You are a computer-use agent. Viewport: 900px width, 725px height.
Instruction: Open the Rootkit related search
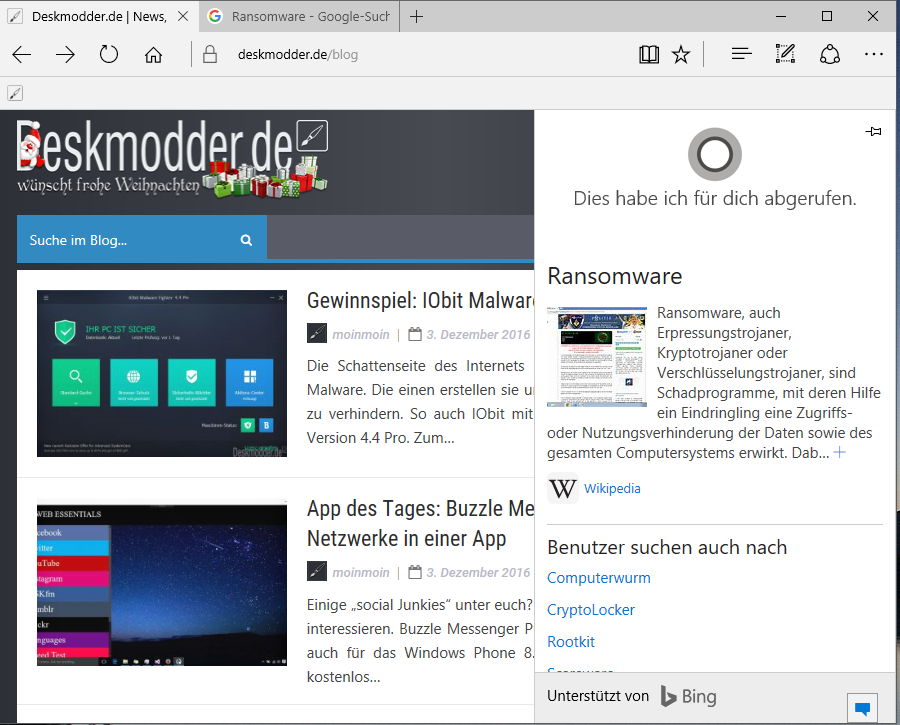[x=571, y=642]
